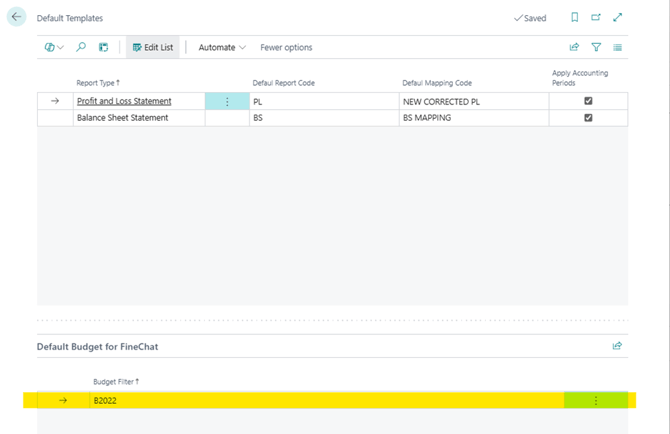This screenshot has height=434, width=670.
Task: Open row options for Profit and Loss Statement
Action: point(227,101)
